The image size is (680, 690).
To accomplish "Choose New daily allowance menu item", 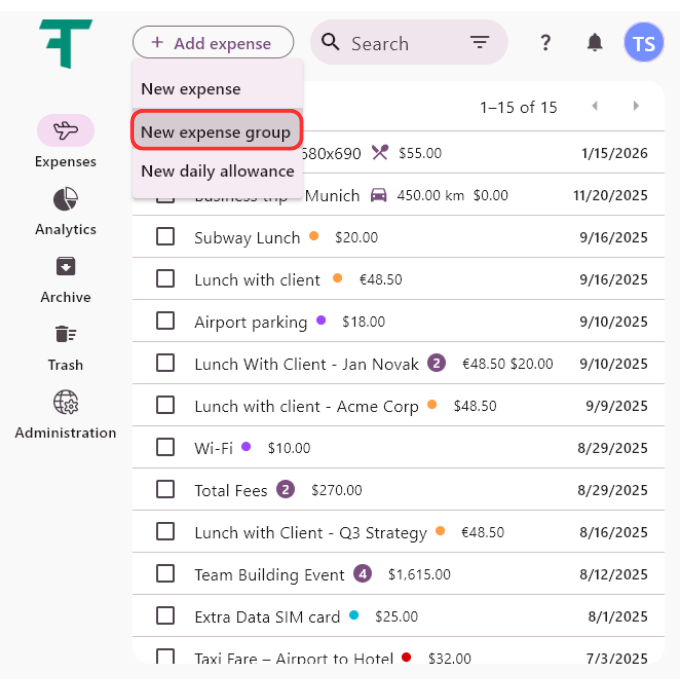I will (217, 171).
